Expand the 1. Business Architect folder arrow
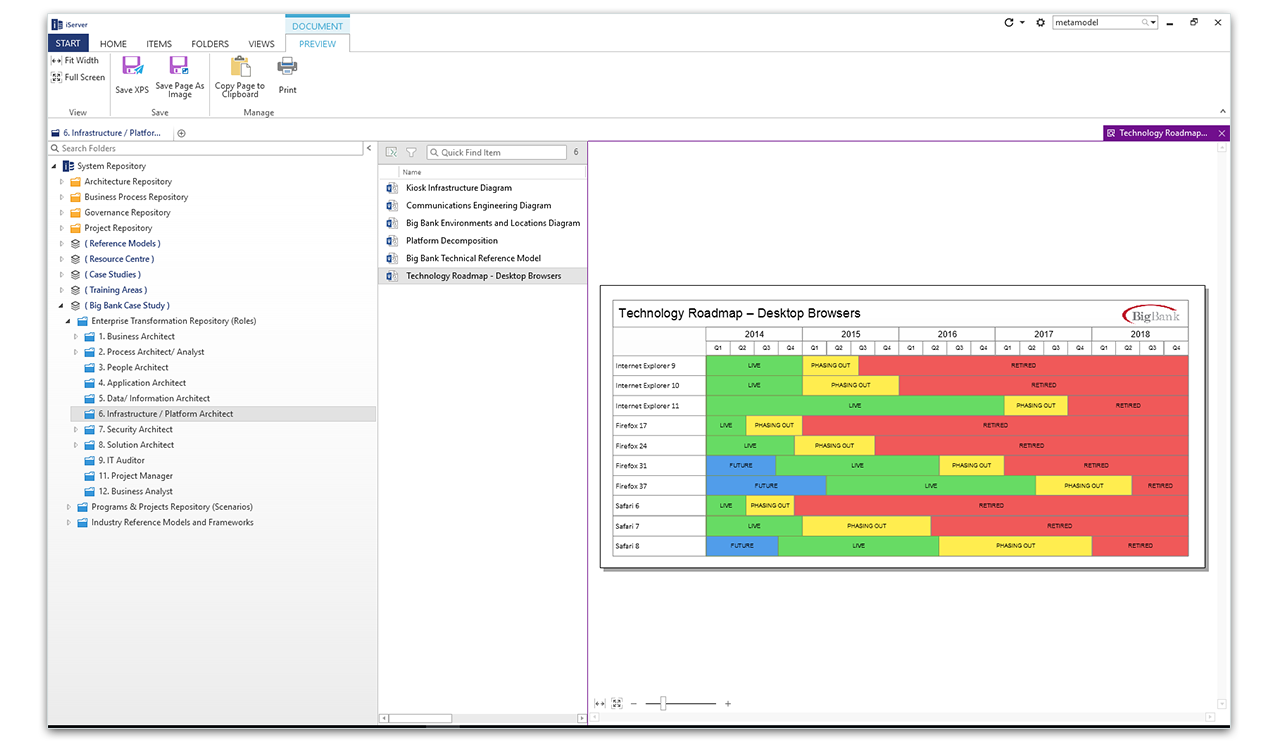The image size is (1280, 742). pos(76,337)
